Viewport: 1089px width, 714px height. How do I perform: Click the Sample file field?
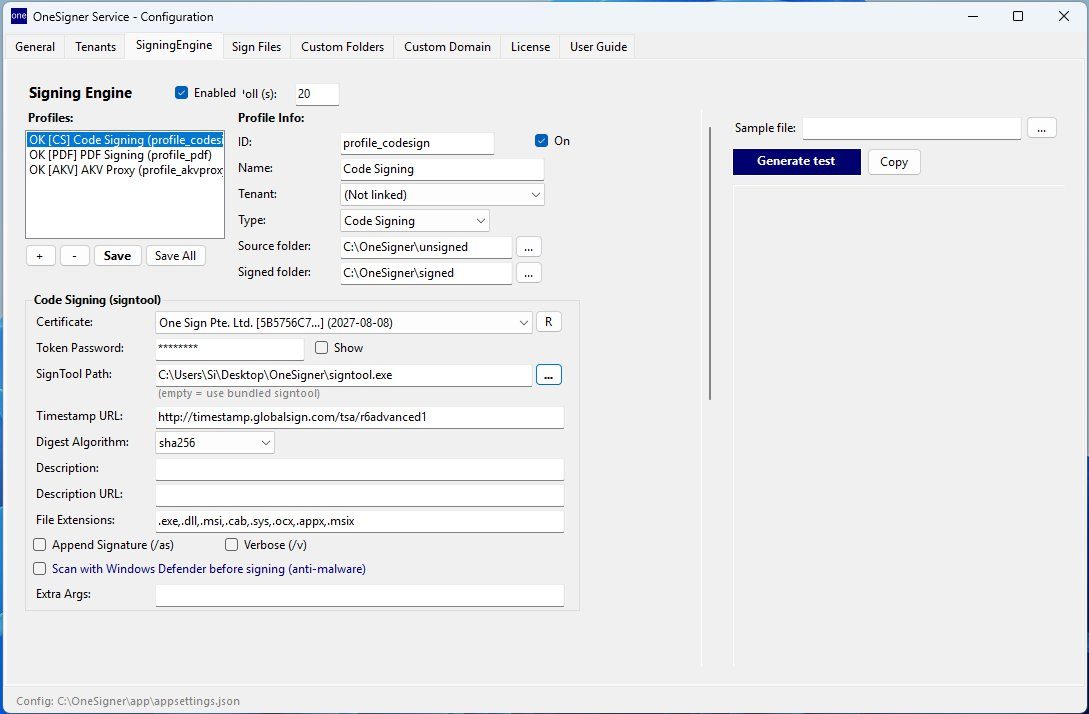[x=911, y=128]
